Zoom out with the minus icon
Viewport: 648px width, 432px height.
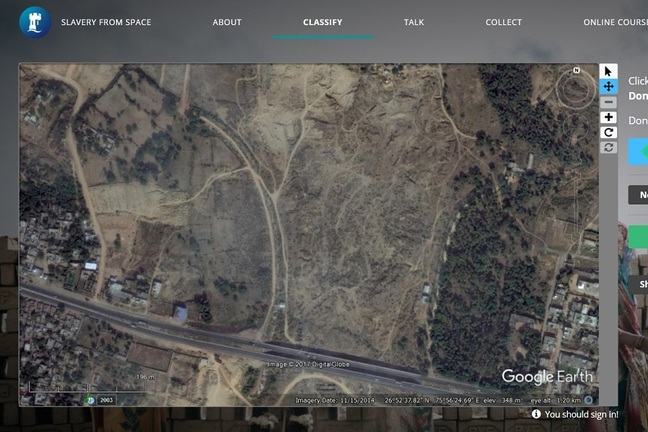pyautogui.click(x=608, y=102)
